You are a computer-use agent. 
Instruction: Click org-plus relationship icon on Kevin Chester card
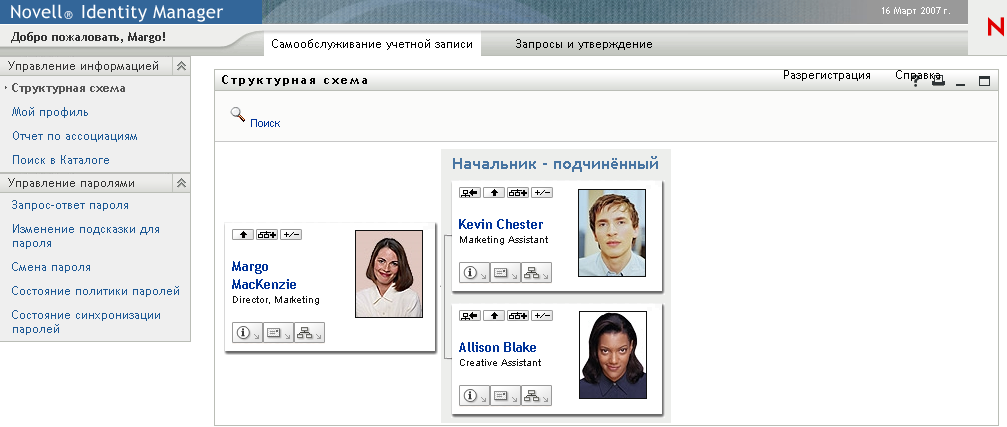[518, 193]
